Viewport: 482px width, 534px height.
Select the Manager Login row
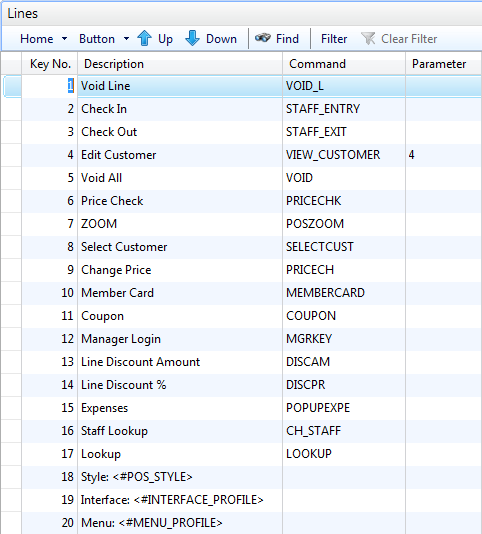(x=252, y=339)
